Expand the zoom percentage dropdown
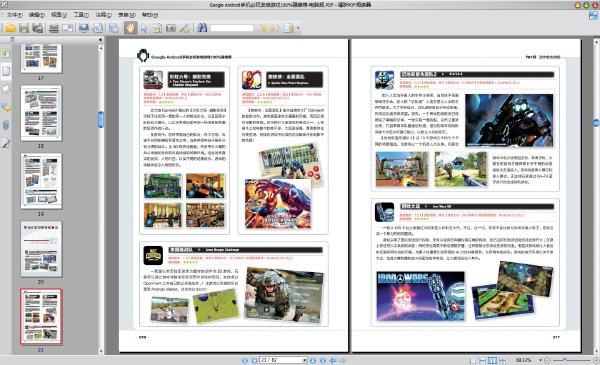Image resolution: width=600 pixels, height=365 pixels. click(540, 360)
